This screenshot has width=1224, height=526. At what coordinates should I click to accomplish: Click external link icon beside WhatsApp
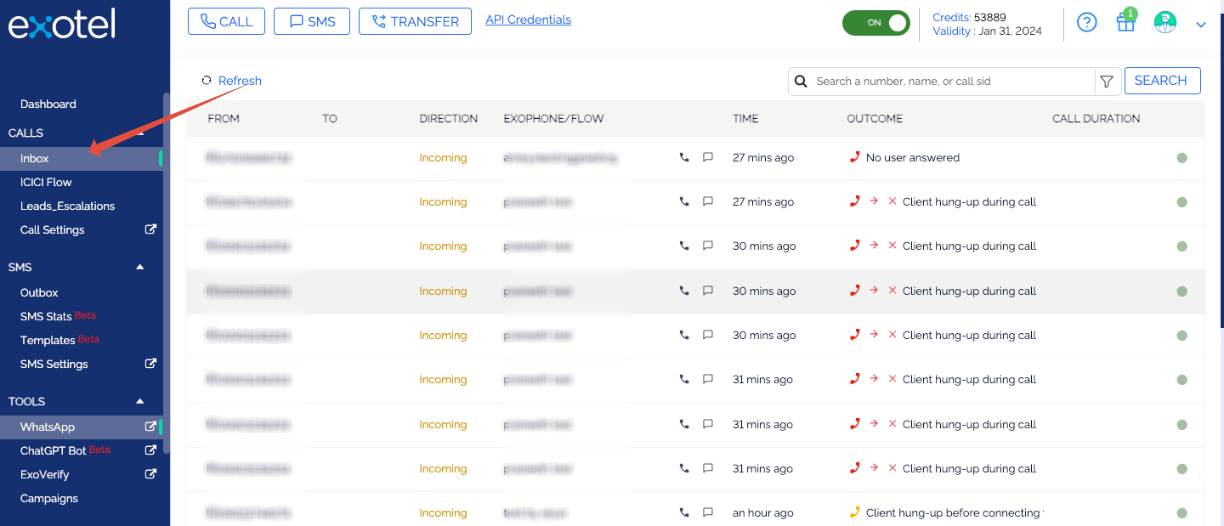150,426
